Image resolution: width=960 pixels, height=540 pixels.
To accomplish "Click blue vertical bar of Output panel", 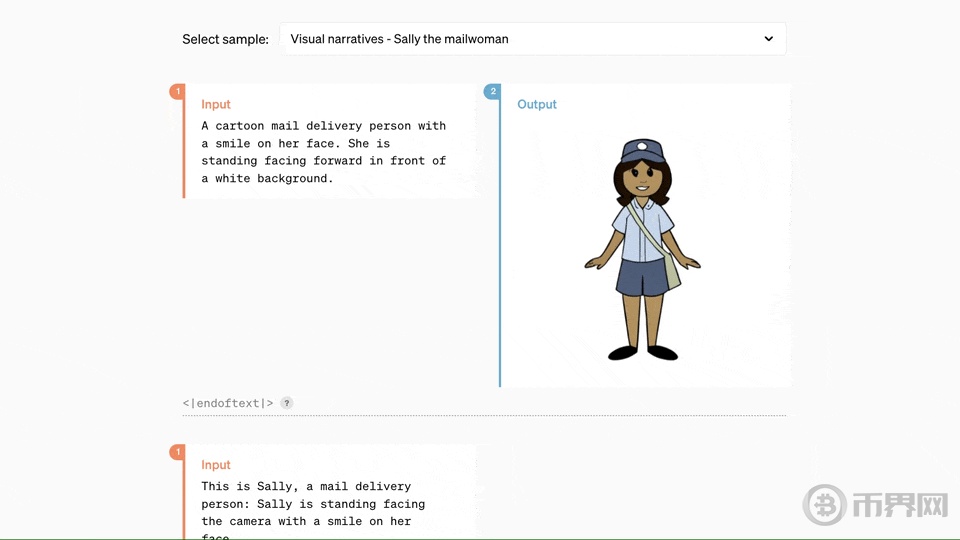I will coord(500,240).
